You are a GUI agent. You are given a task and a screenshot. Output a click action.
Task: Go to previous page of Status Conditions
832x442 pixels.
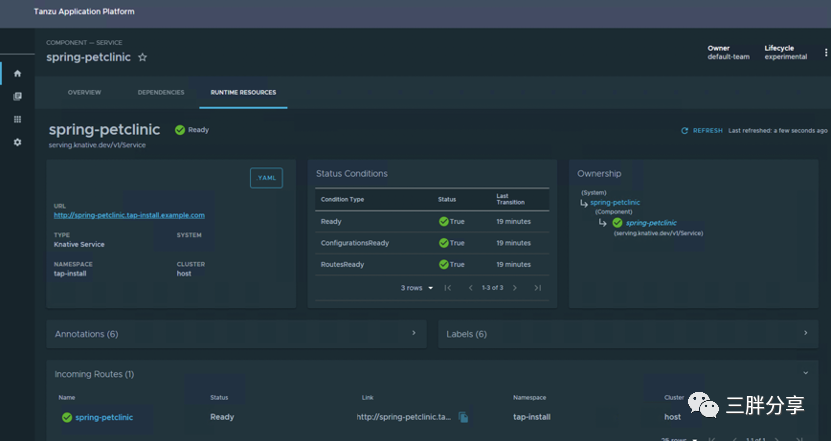(470, 288)
